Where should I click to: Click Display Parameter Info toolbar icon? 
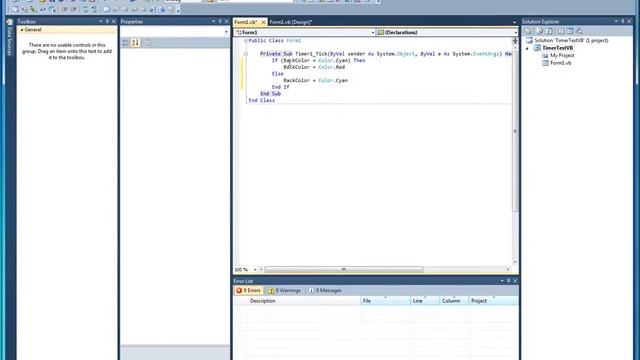click(x=24, y=9)
